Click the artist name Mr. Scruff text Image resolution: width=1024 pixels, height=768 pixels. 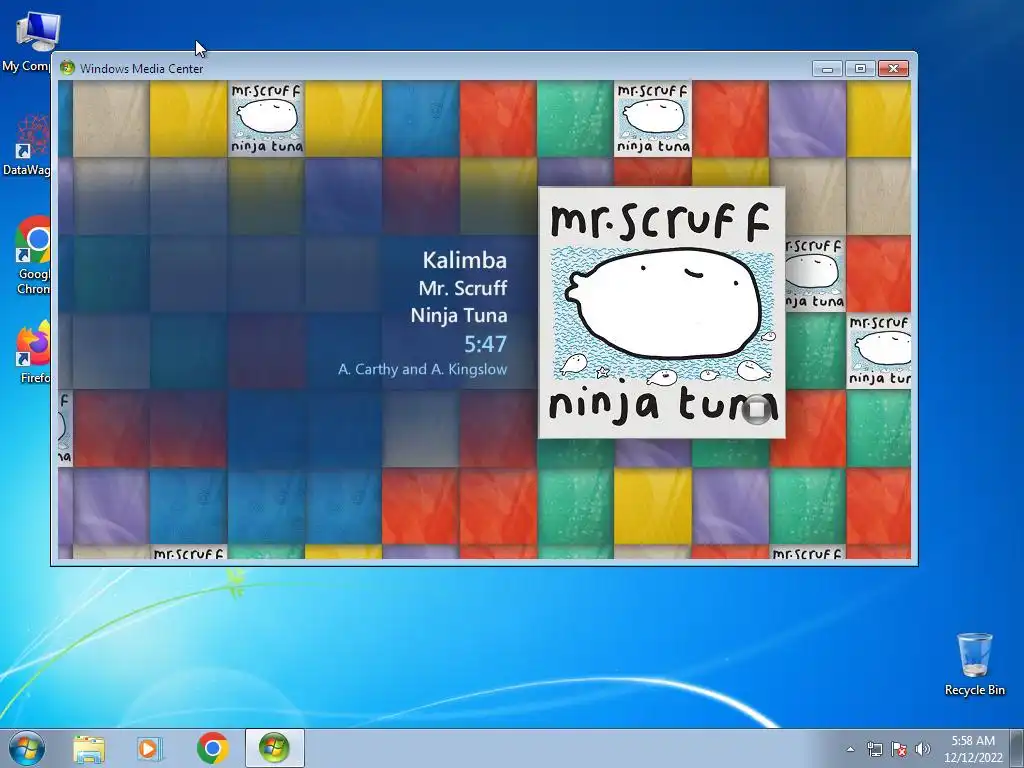[463, 288]
